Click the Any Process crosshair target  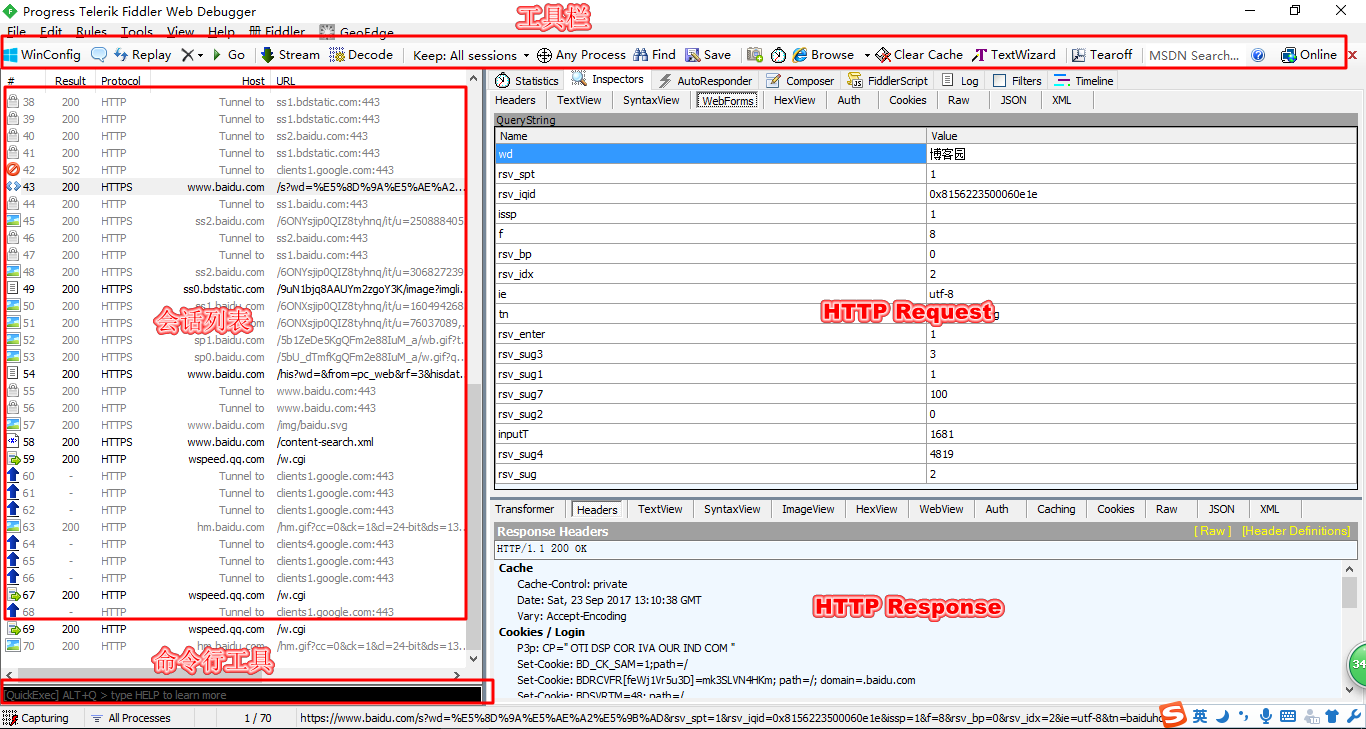tap(544, 55)
